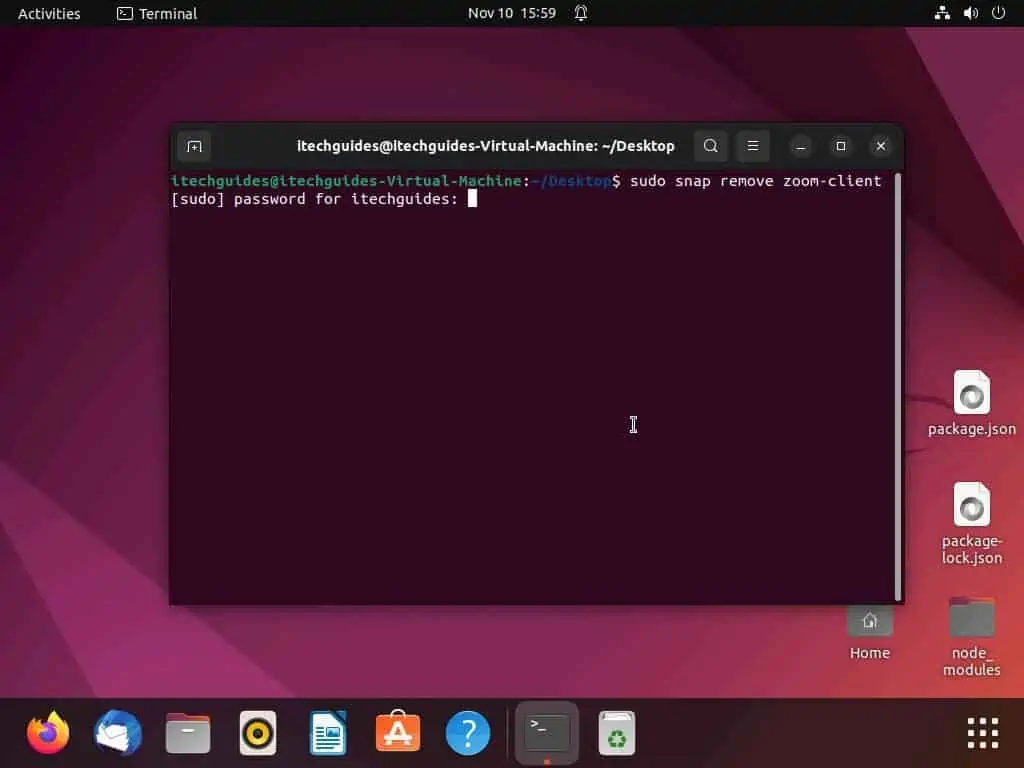Screen dimensions: 1024x768
Task: Open the Rhythmbox music player
Action: (x=257, y=732)
